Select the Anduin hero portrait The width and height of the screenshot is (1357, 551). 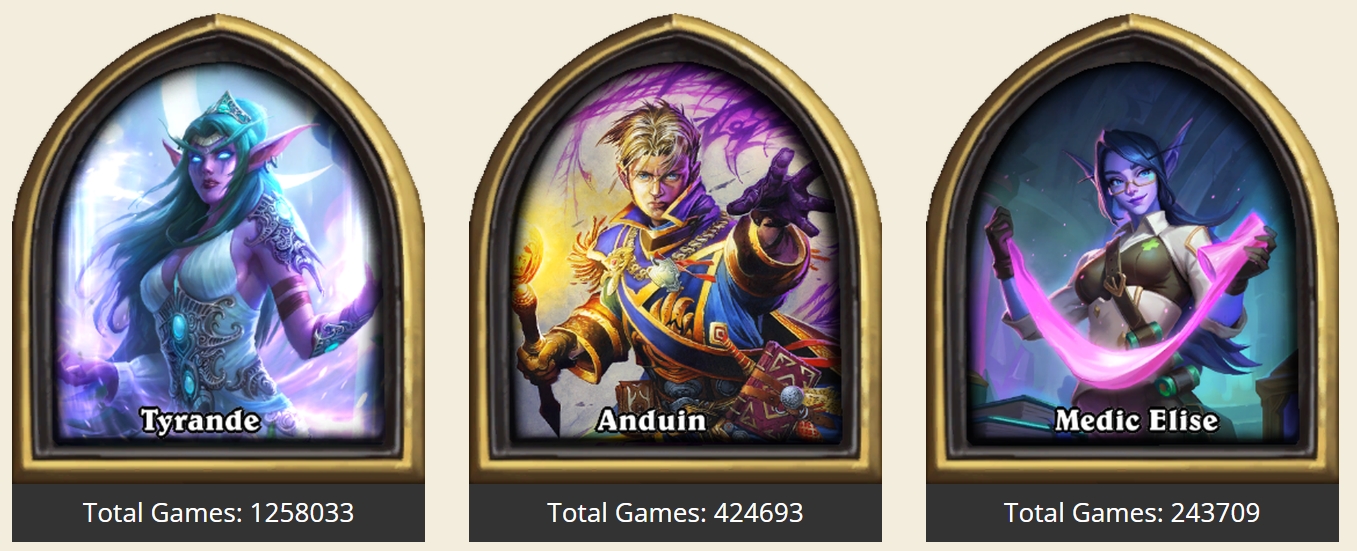click(675, 250)
